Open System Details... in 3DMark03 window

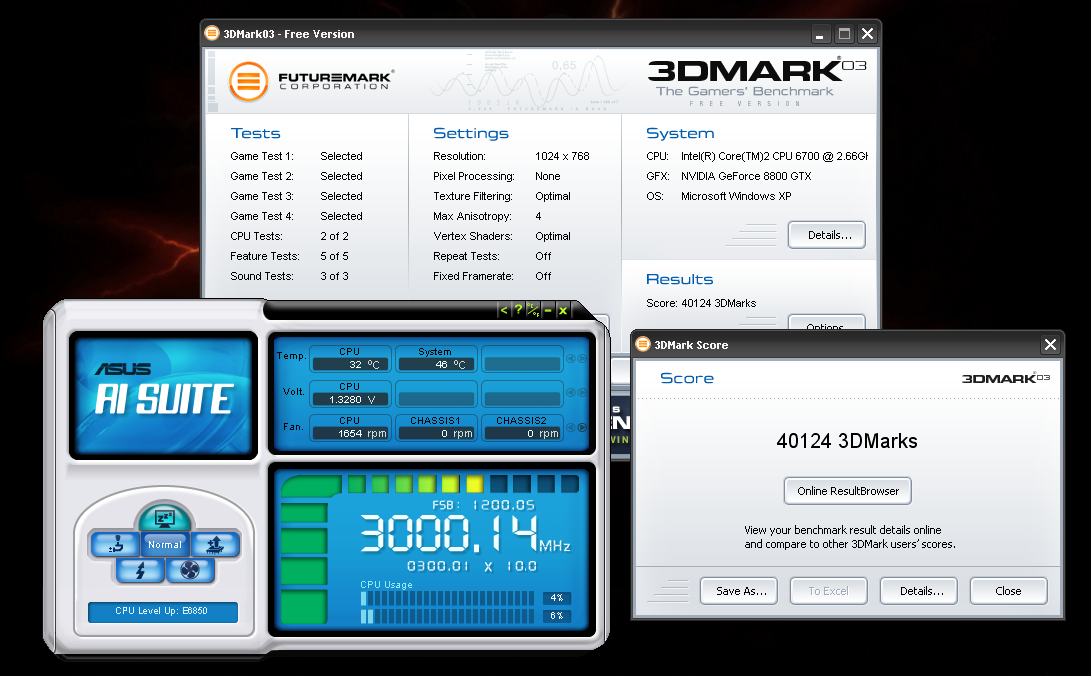827,235
